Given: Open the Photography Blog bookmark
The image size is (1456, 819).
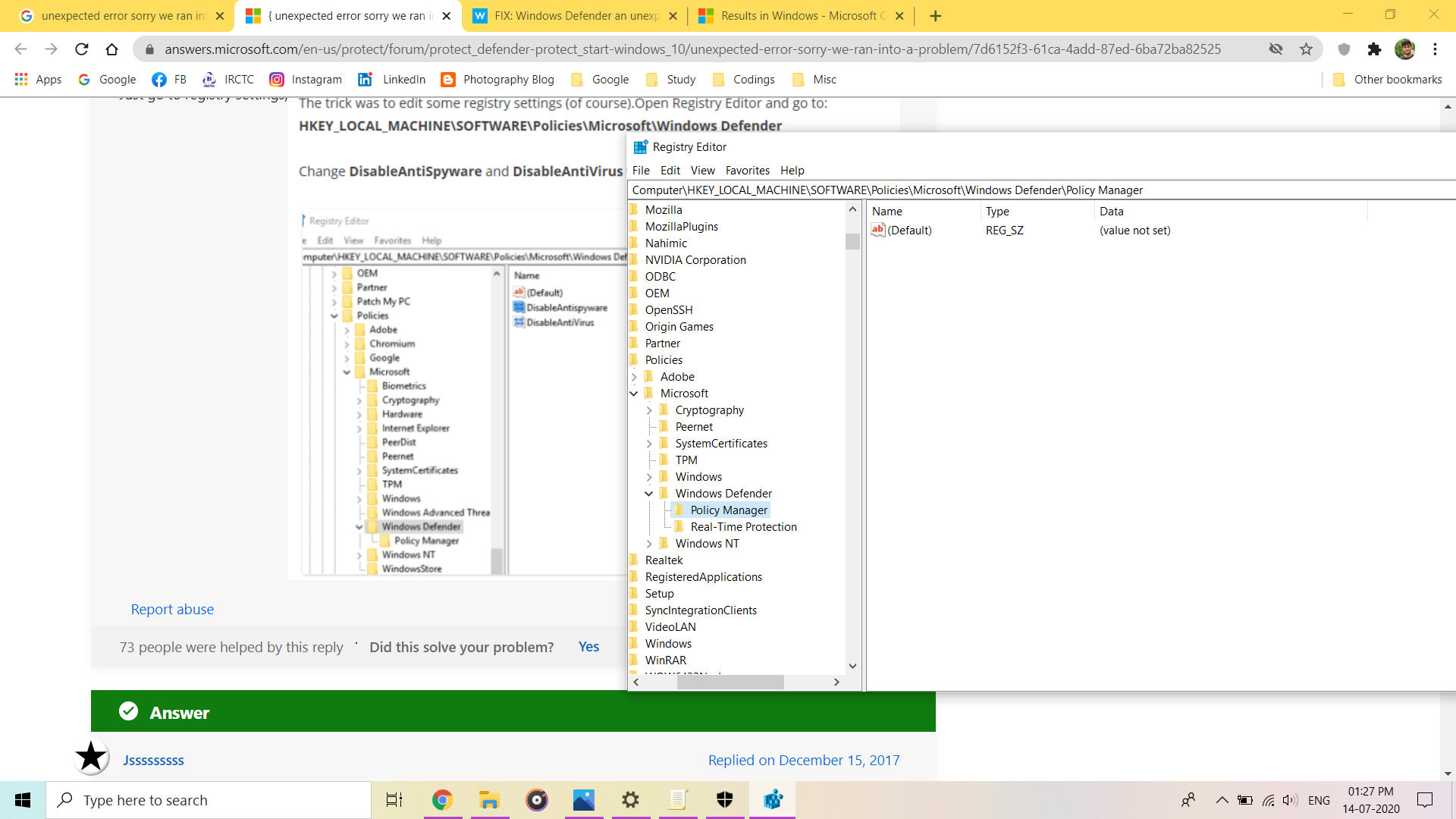Looking at the screenshot, I should click(x=498, y=80).
